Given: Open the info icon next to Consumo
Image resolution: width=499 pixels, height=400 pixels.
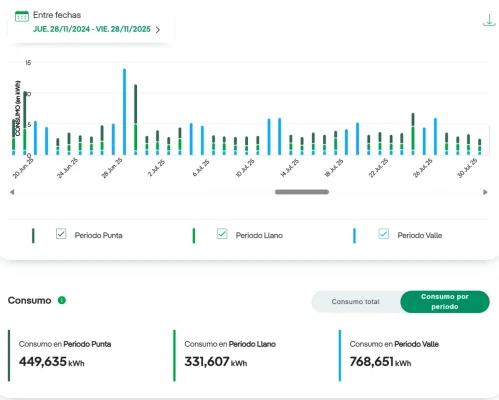Looking at the screenshot, I should tap(62, 300).
